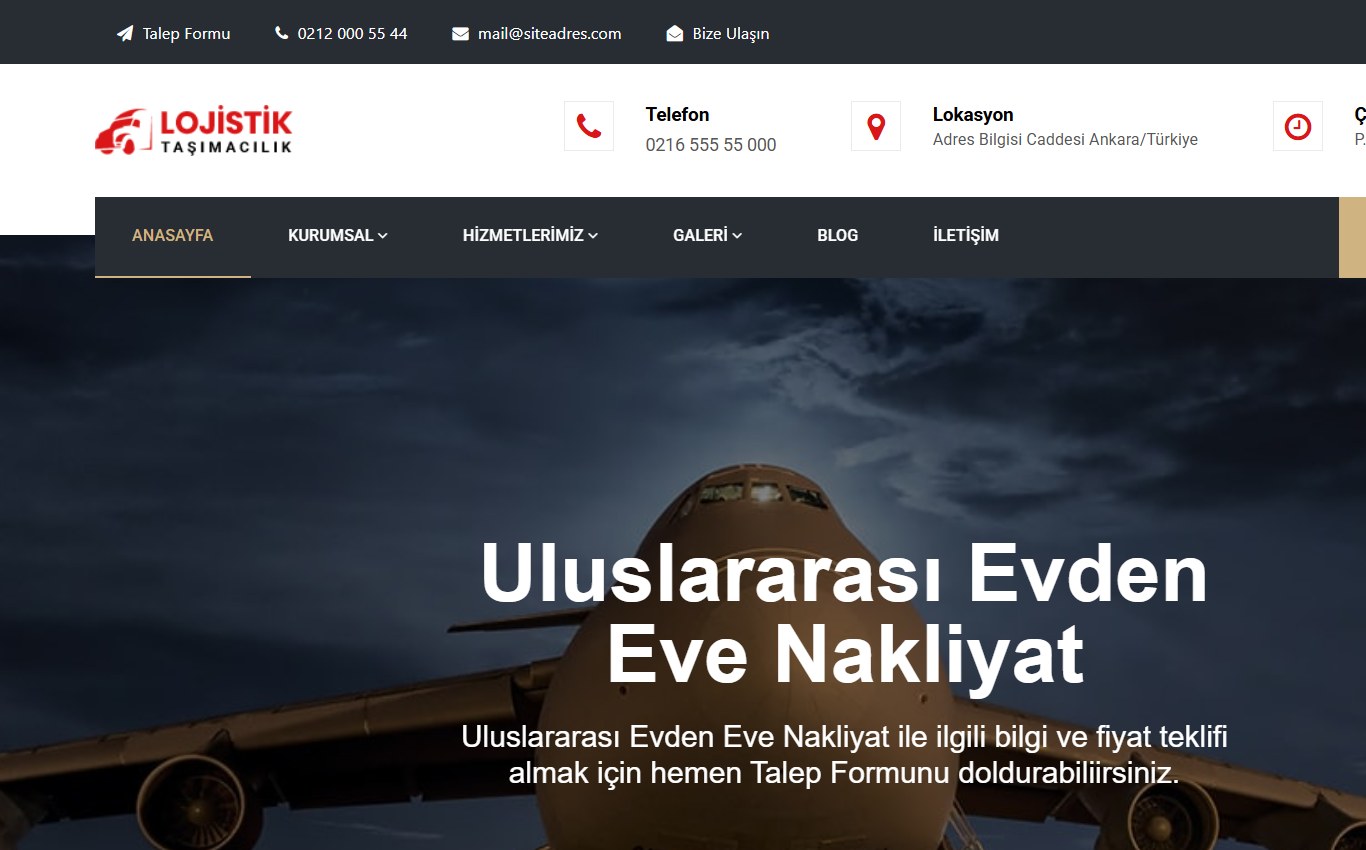The image size is (1366, 850).
Task: Click the 0216 555 55 000 phone number
Action: point(711,145)
